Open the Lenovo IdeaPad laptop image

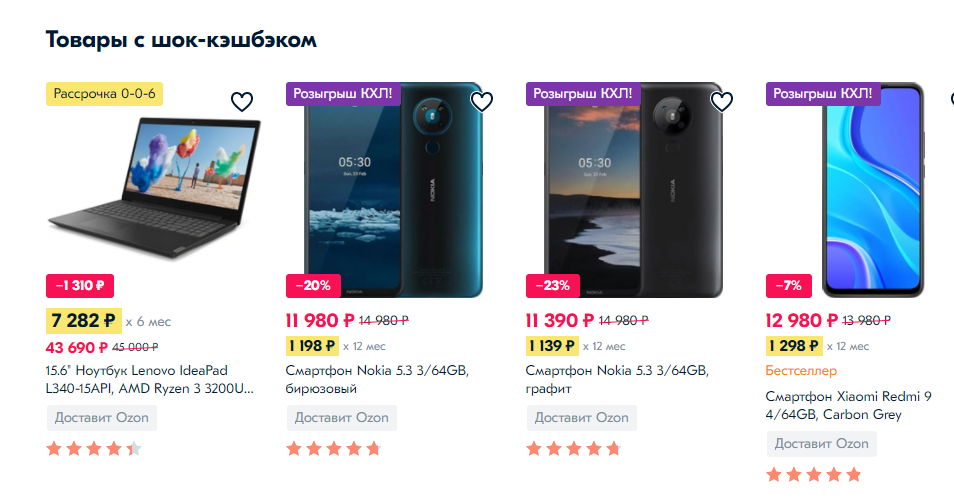[x=155, y=189]
